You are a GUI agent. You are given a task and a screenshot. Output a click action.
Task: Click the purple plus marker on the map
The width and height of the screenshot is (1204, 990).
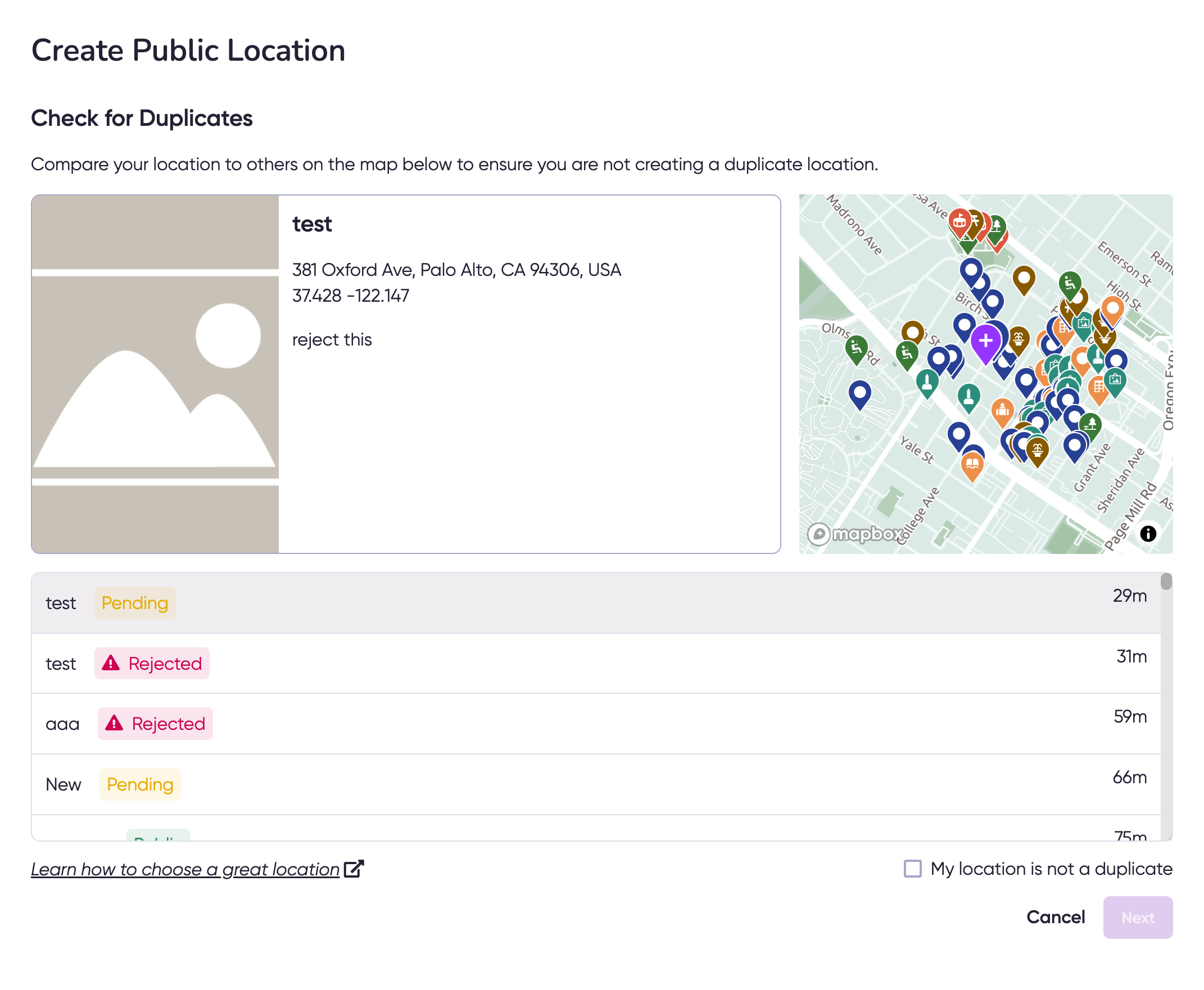[x=986, y=341]
